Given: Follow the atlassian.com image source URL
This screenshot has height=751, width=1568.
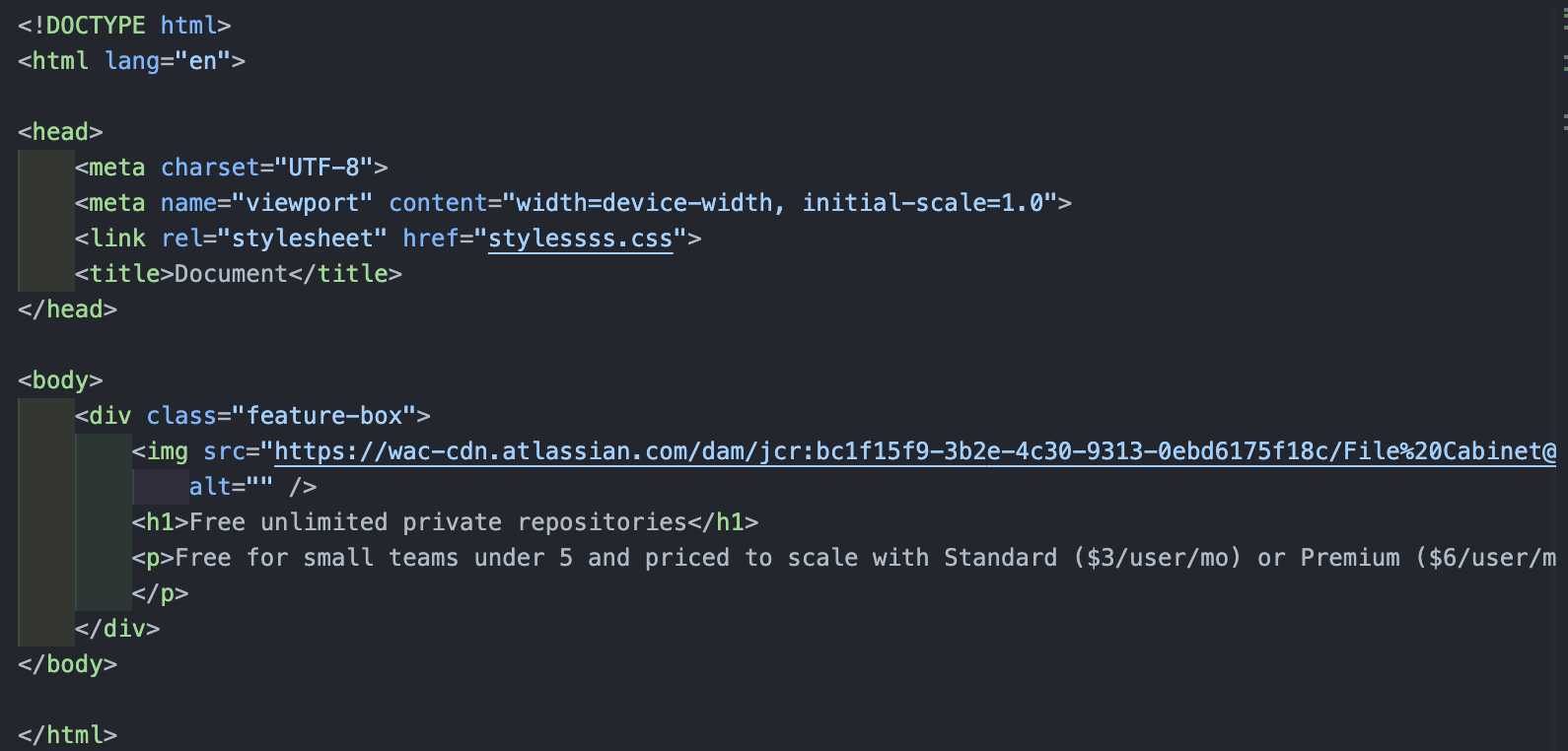Looking at the screenshot, I should point(915,451).
